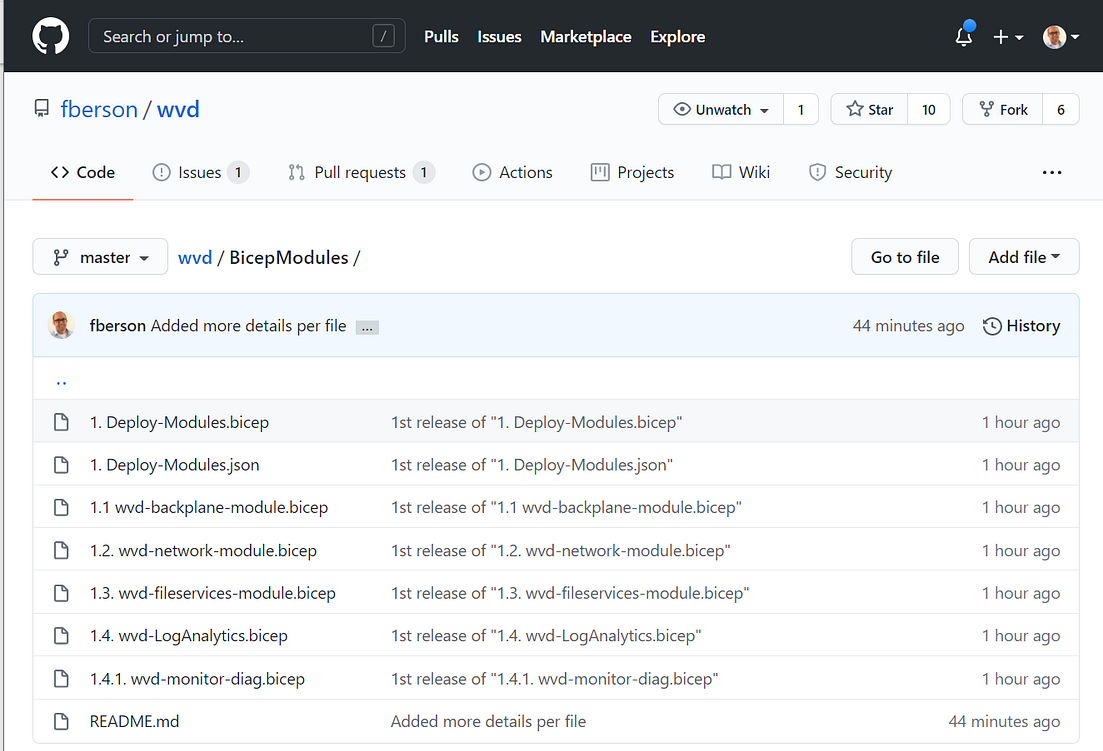1103x751 pixels.
Task: Go up to the parent directory
Action: point(61,382)
